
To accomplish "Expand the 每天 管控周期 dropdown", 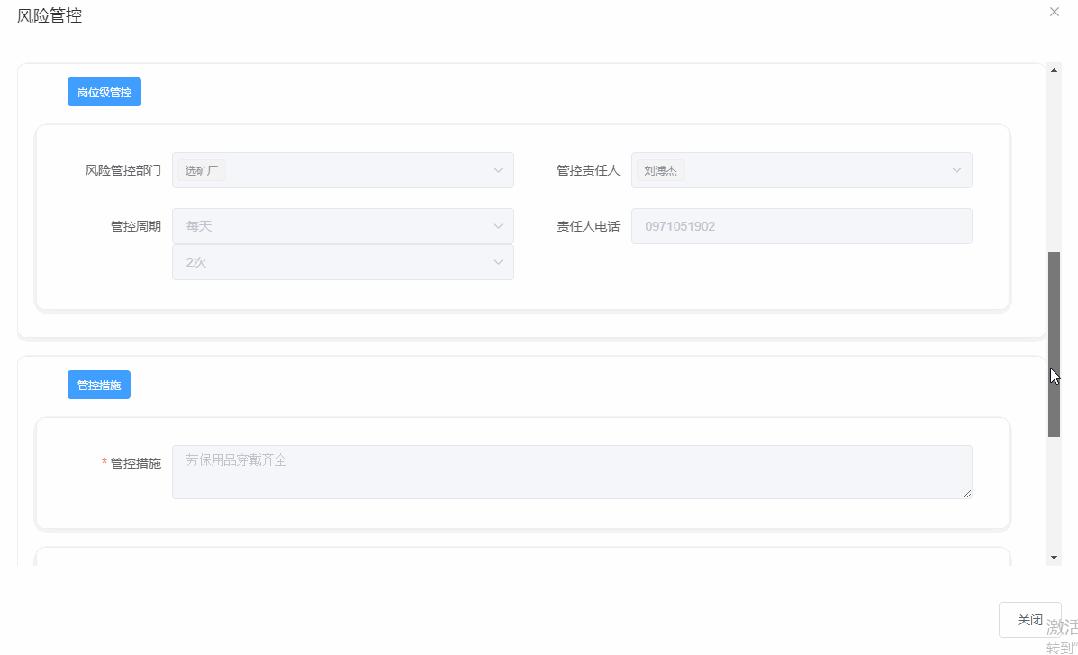I will coord(330,226).
